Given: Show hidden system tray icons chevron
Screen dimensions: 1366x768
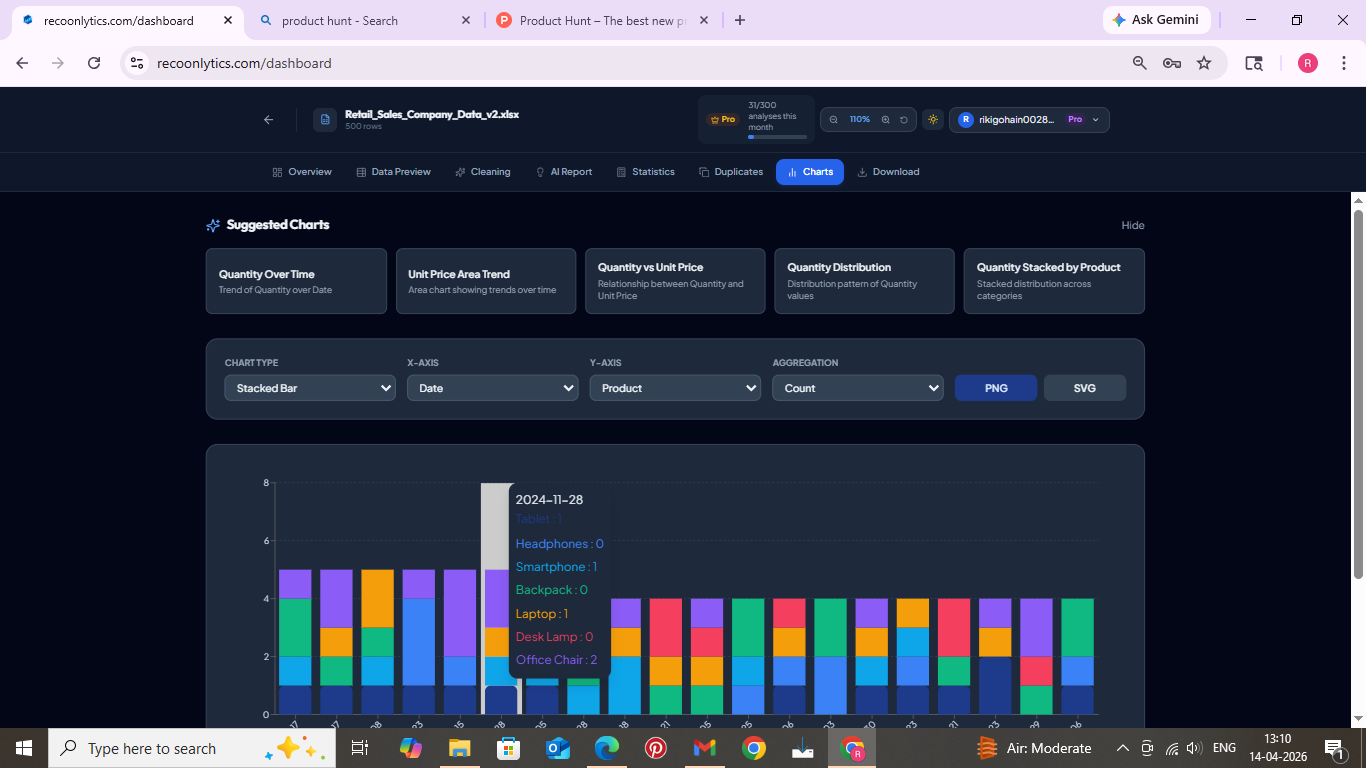Looking at the screenshot, I should 1122,748.
